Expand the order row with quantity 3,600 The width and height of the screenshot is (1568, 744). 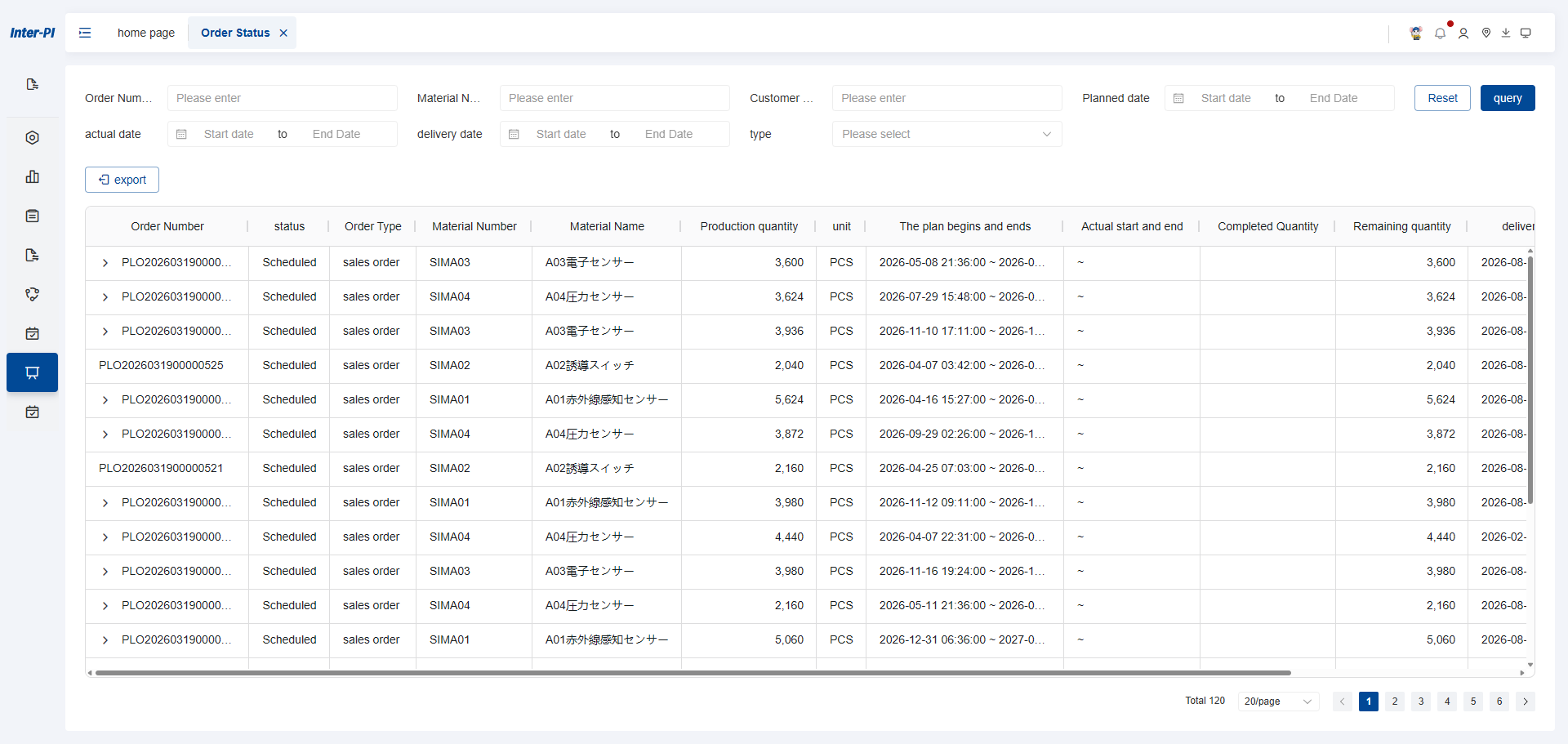tap(105, 263)
